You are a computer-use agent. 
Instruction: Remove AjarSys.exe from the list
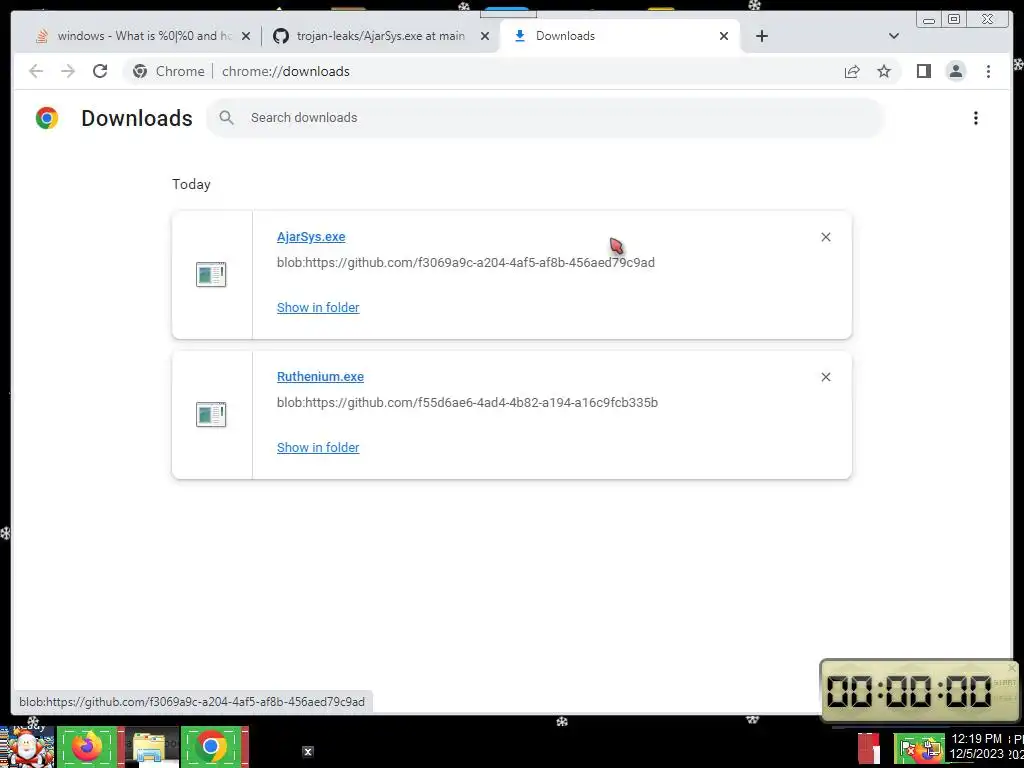(x=825, y=237)
